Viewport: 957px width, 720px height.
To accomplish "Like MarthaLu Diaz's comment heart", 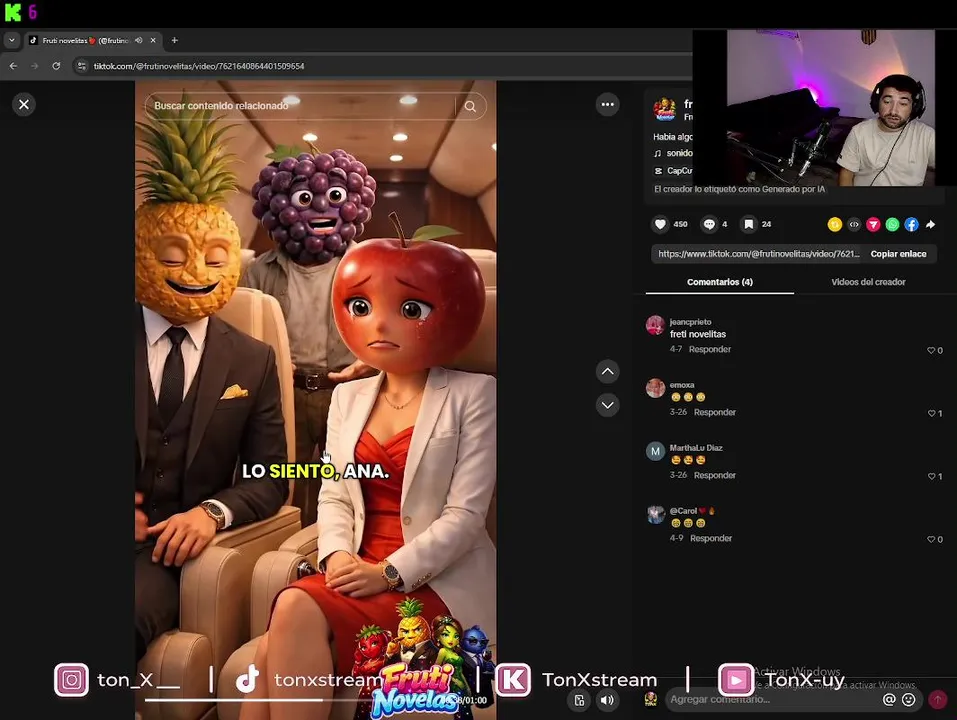I will [x=931, y=476].
